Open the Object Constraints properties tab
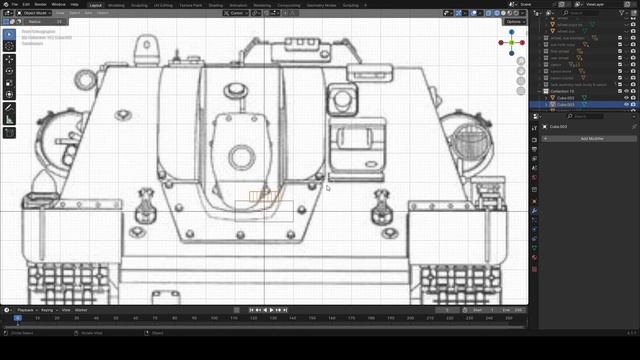640x360 pixels. [x=534, y=239]
